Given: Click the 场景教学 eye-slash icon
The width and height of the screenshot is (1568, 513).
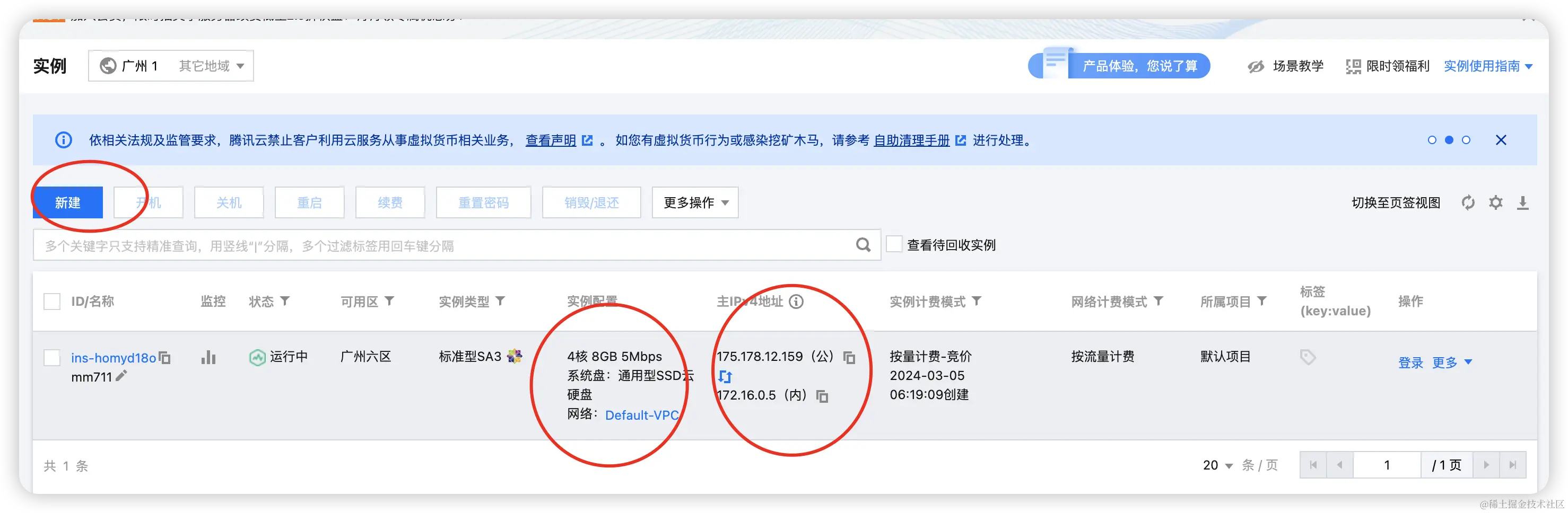Looking at the screenshot, I should coord(1255,66).
